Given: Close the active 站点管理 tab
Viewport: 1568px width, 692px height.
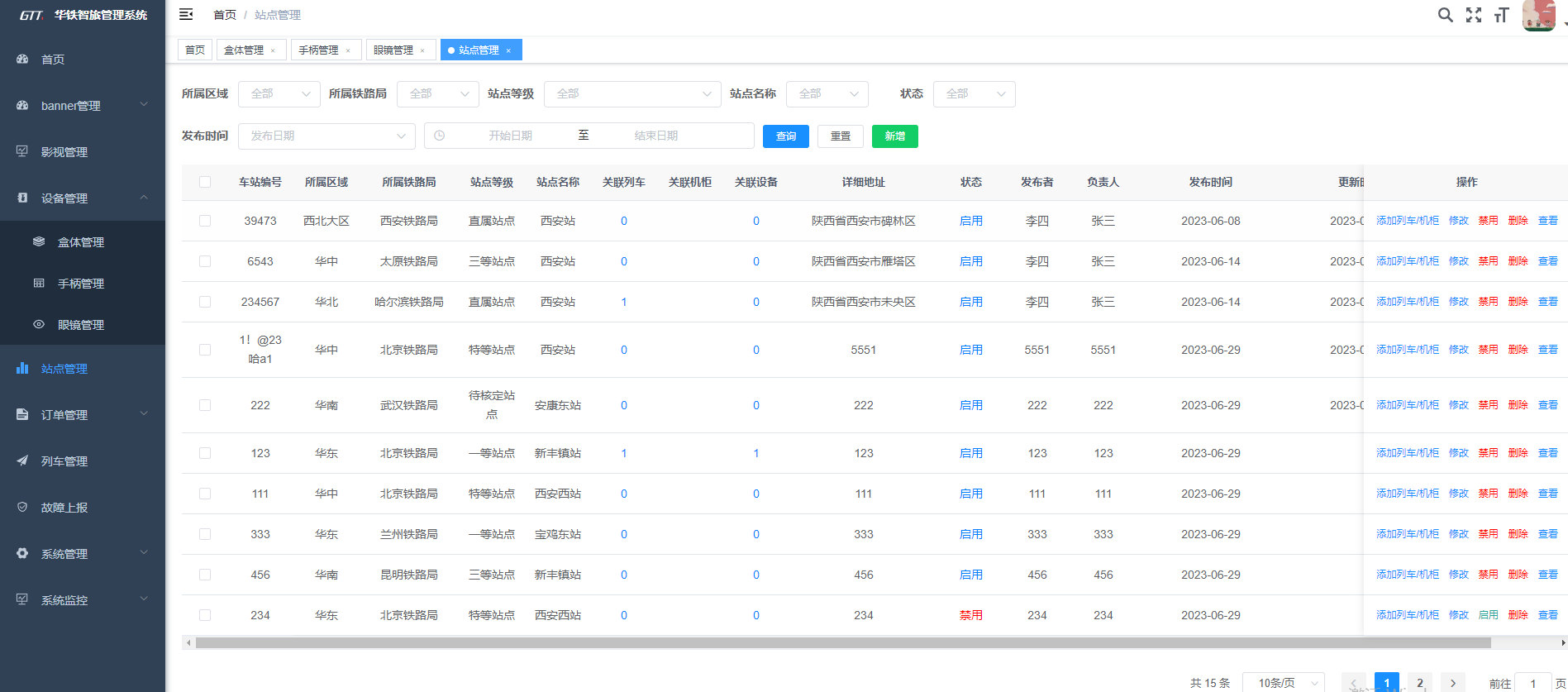Looking at the screenshot, I should [508, 50].
